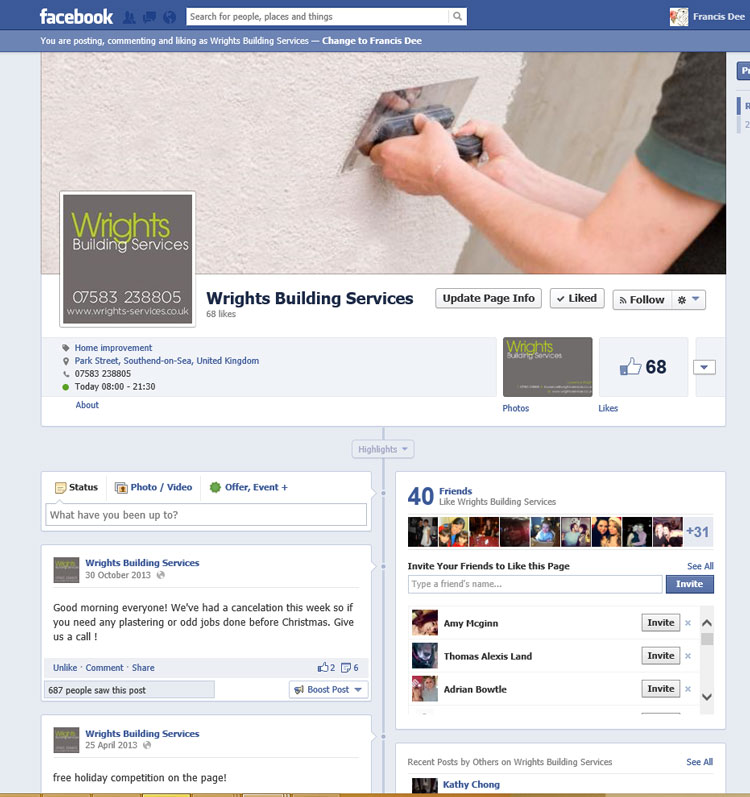Click page avatar on 25 April post
This screenshot has width=750, height=797.
tap(66, 740)
